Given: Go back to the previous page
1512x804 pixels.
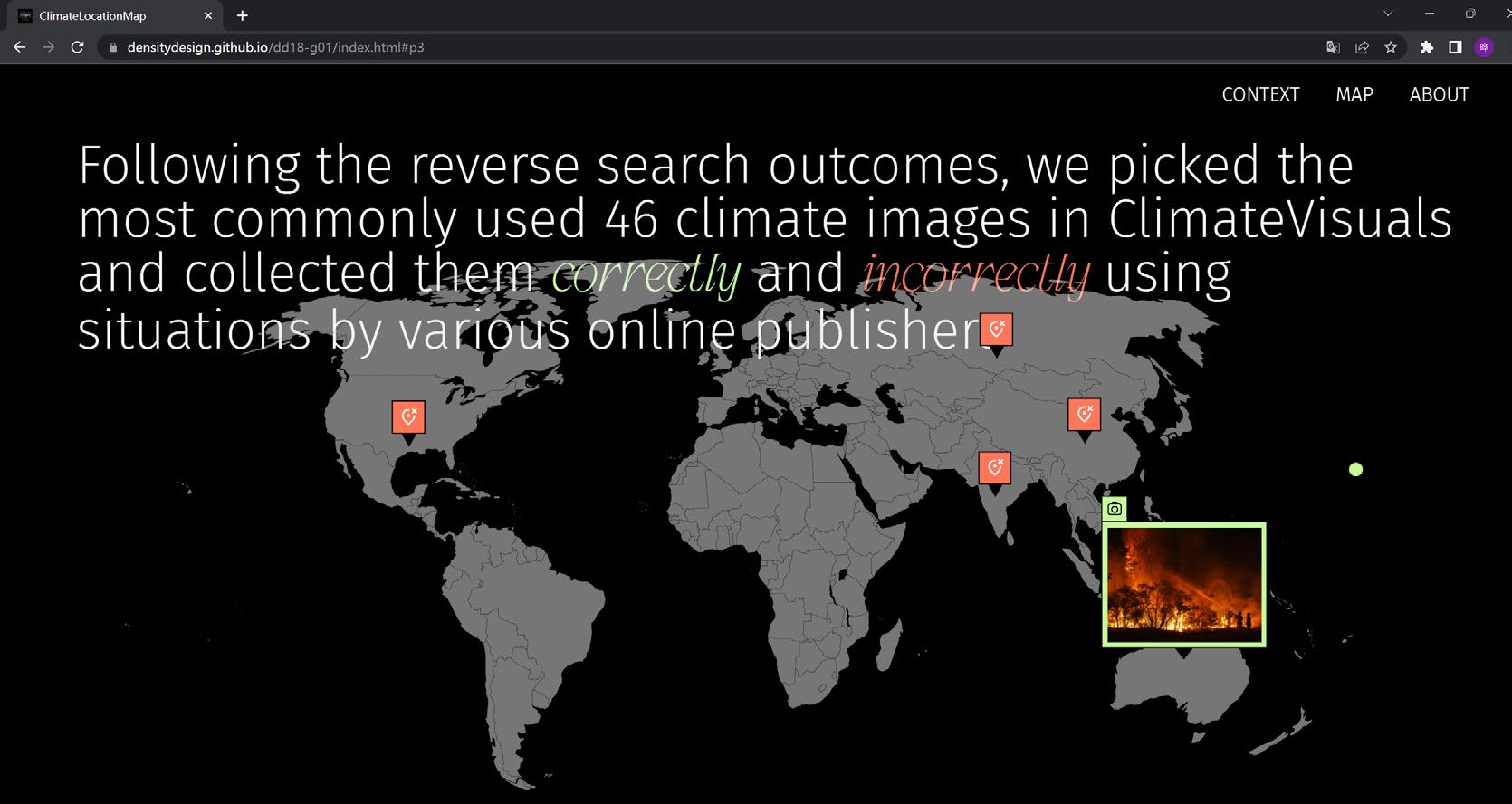Looking at the screenshot, I should click(20, 47).
